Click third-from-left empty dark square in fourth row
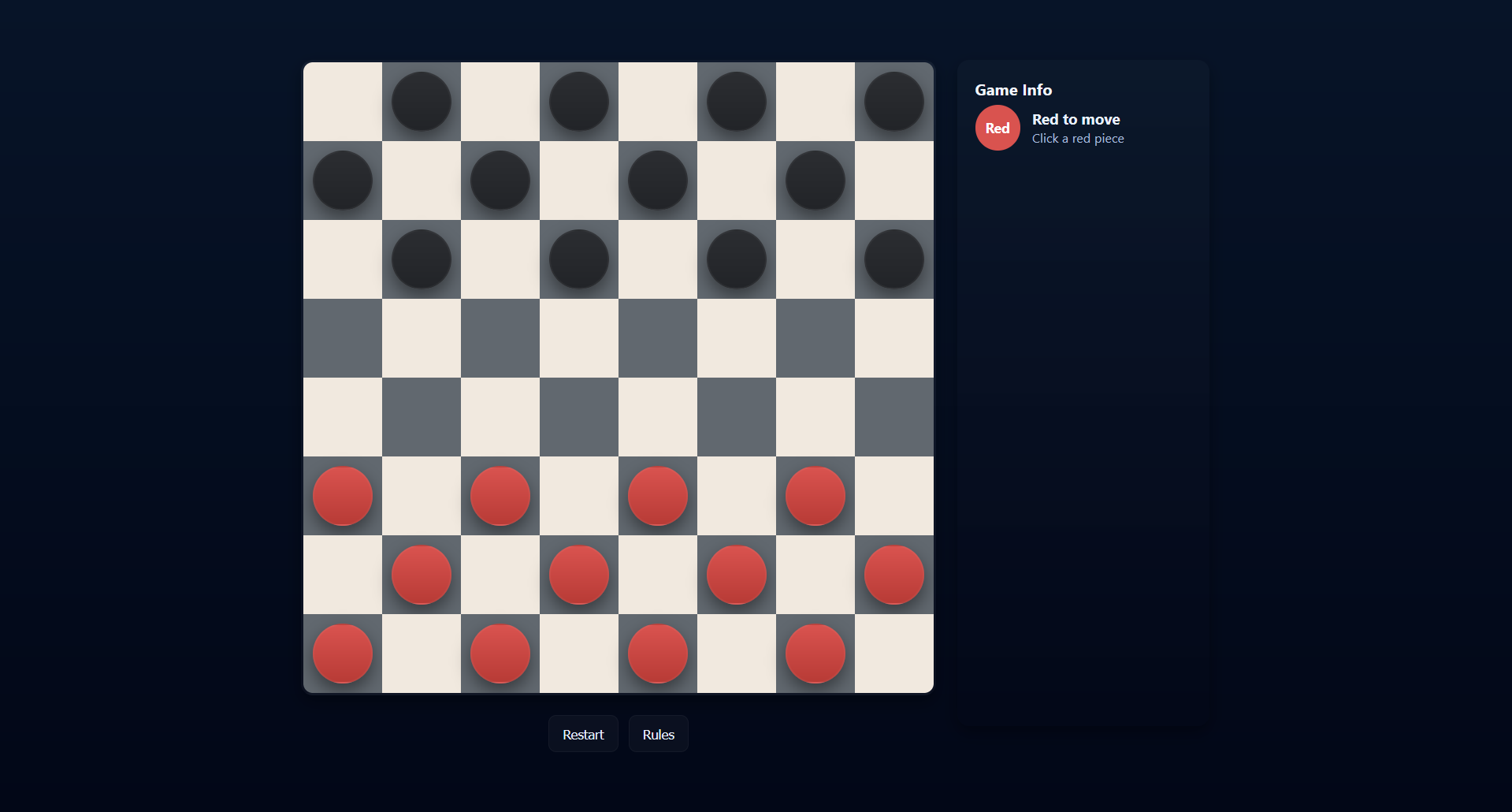Screen dimensions: 1512x812 pos(658,338)
